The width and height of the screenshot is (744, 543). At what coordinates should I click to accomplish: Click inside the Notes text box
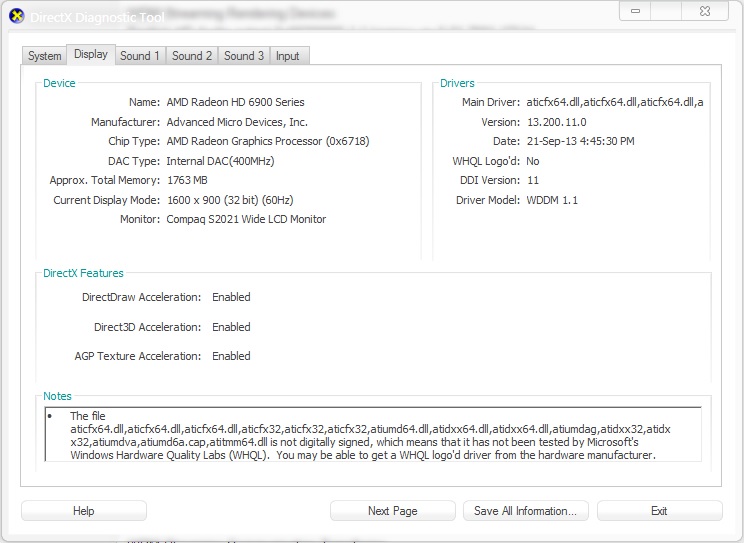[372, 435]
